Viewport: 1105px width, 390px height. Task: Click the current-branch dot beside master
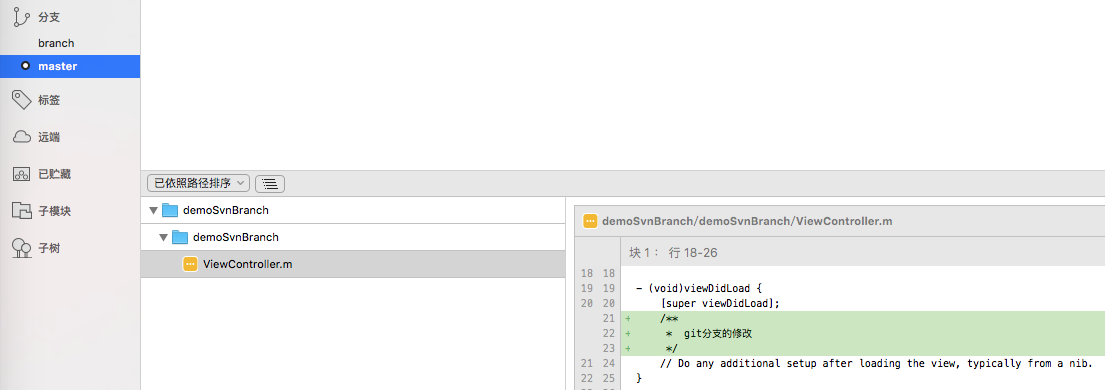tap(26, 66)
